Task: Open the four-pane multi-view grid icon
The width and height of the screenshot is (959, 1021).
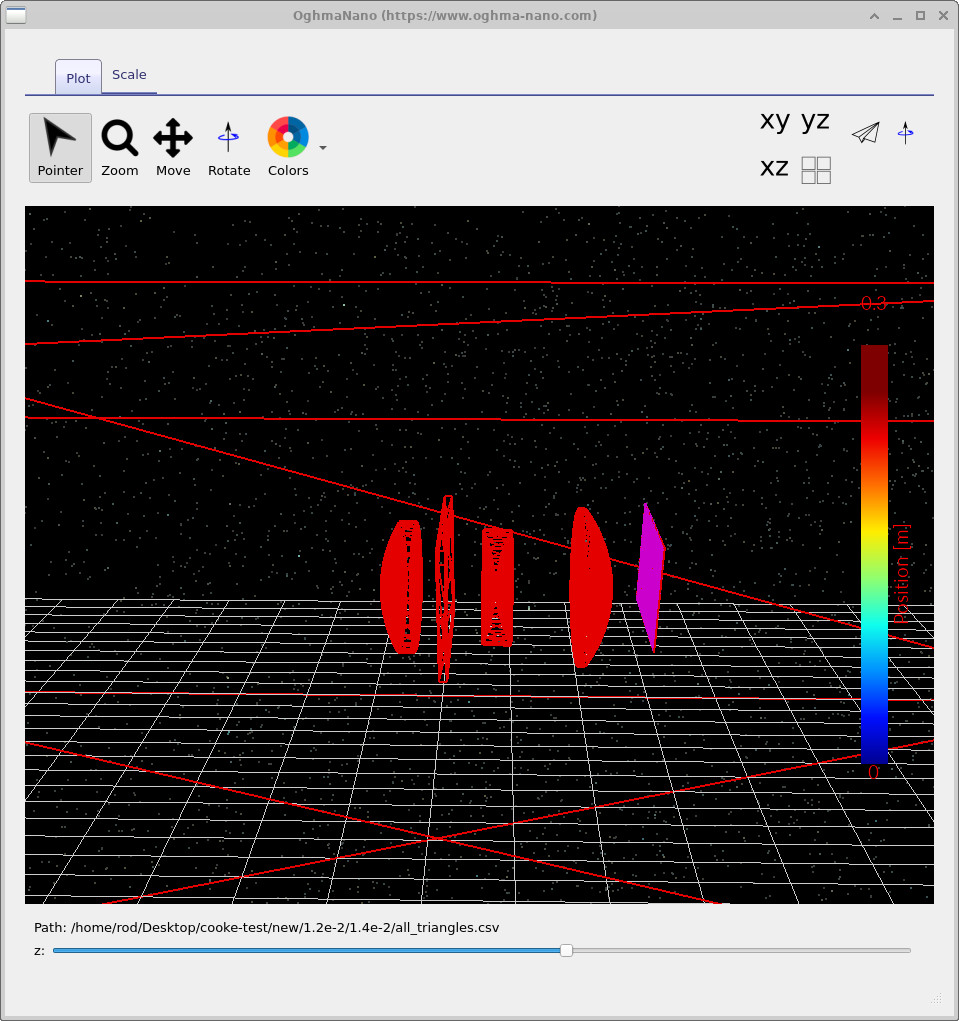Action: point(815,170)
